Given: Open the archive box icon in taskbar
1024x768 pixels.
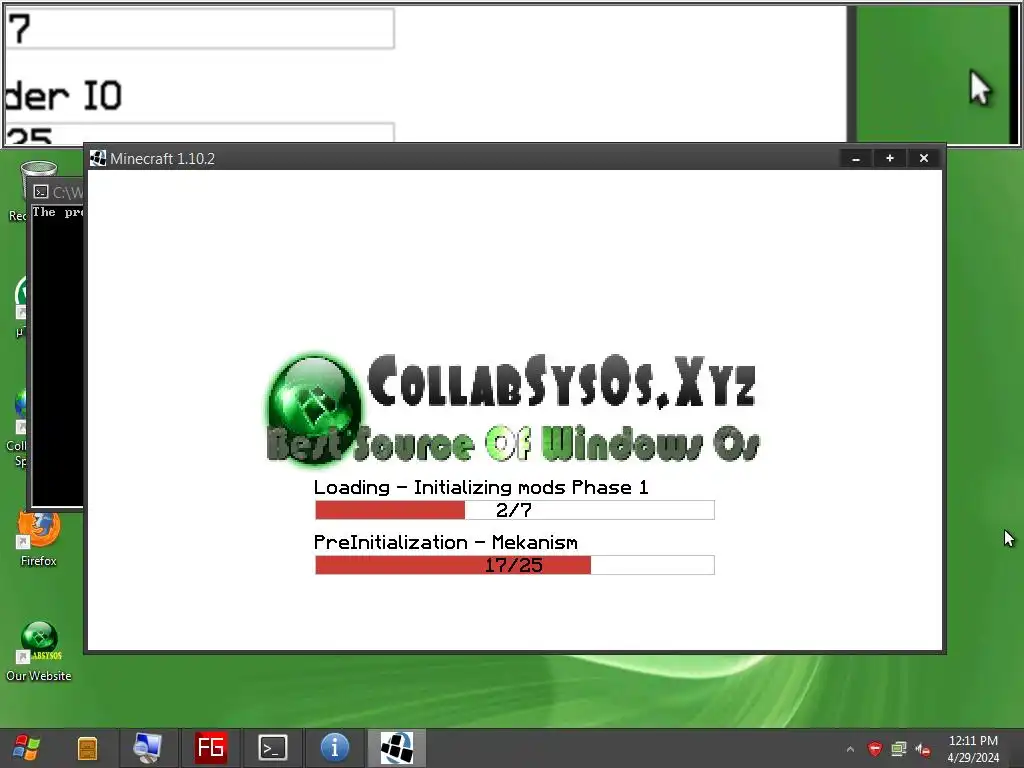Looking at the screenshot, I should 88,748.
